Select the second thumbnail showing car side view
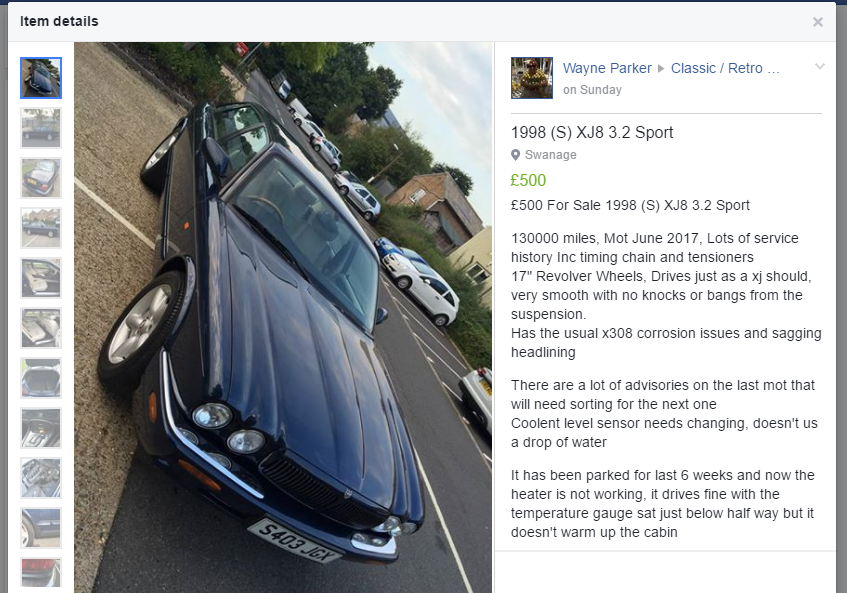The image size is (847, 593). [41, 128]
